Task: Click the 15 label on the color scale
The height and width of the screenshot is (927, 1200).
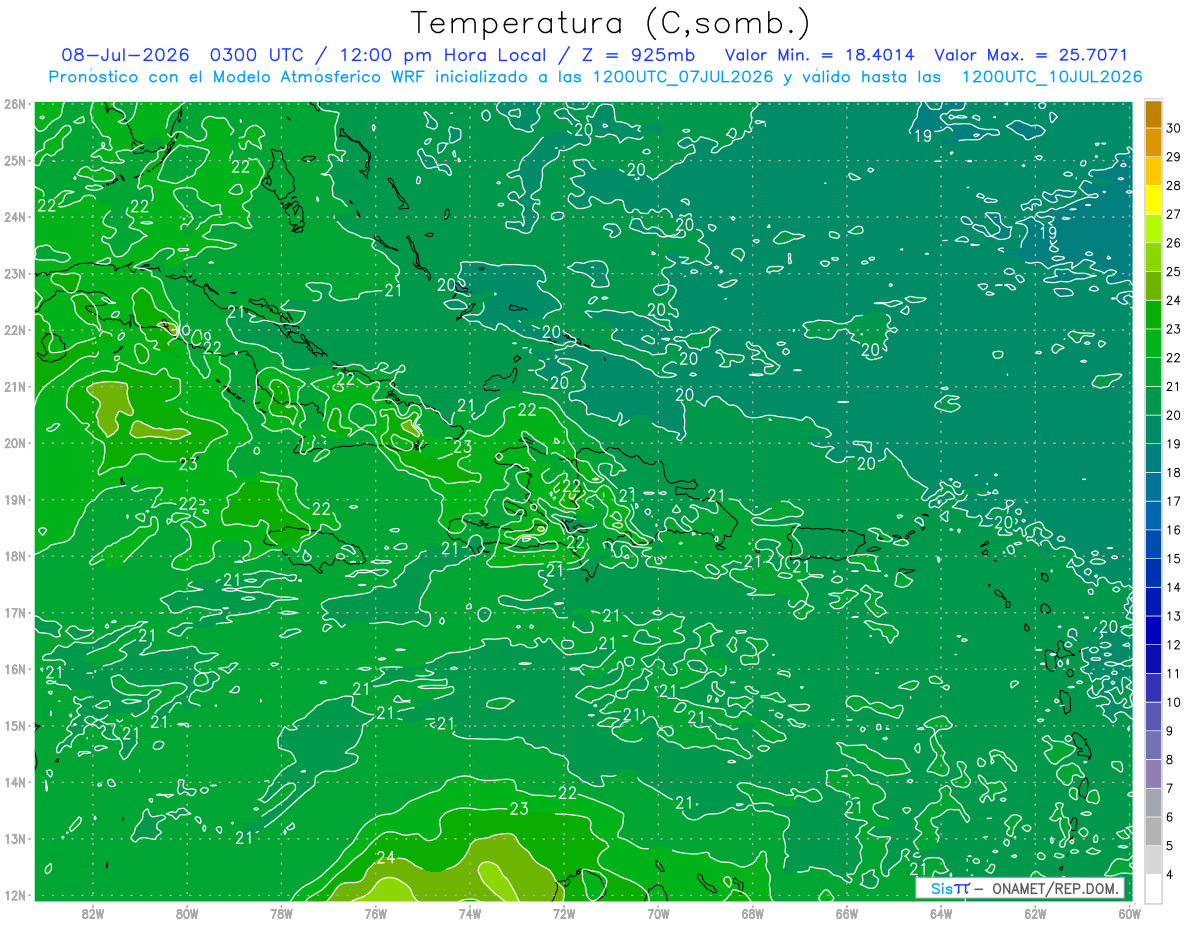Action: point(1174,558)
